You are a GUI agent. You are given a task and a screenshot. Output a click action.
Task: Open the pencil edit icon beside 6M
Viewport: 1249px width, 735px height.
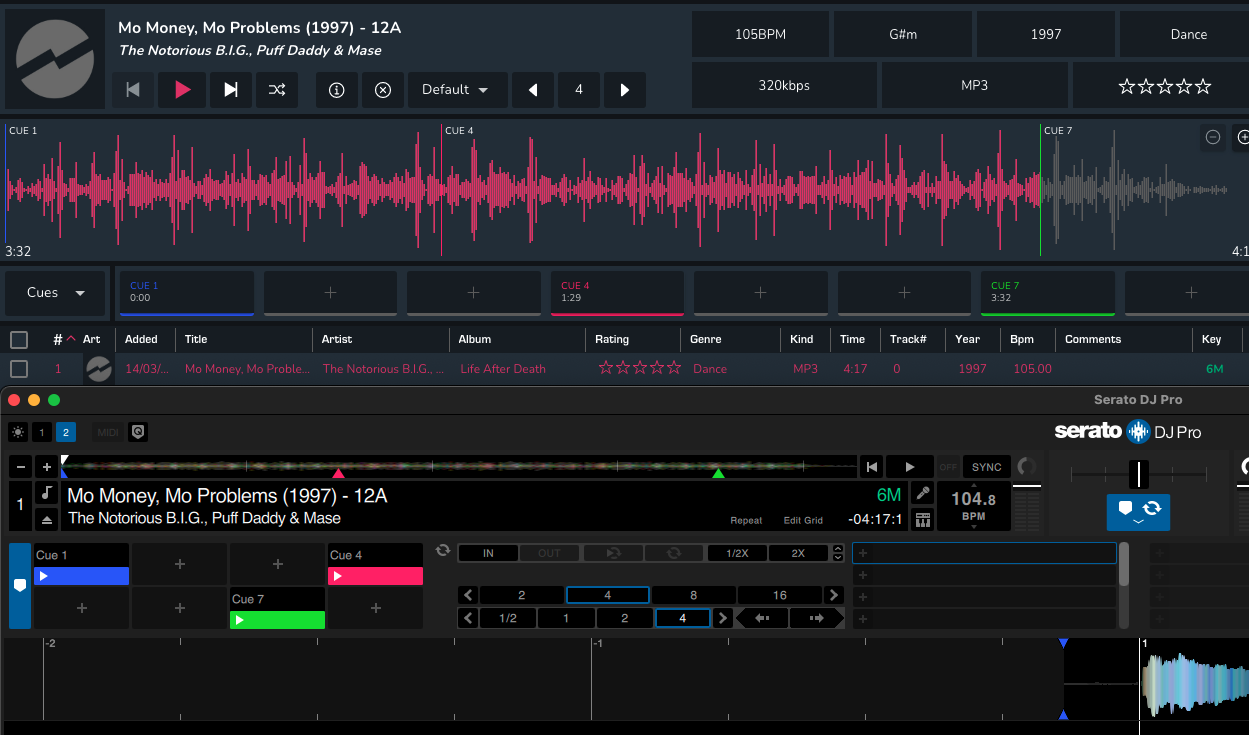[x=923, y=493]
